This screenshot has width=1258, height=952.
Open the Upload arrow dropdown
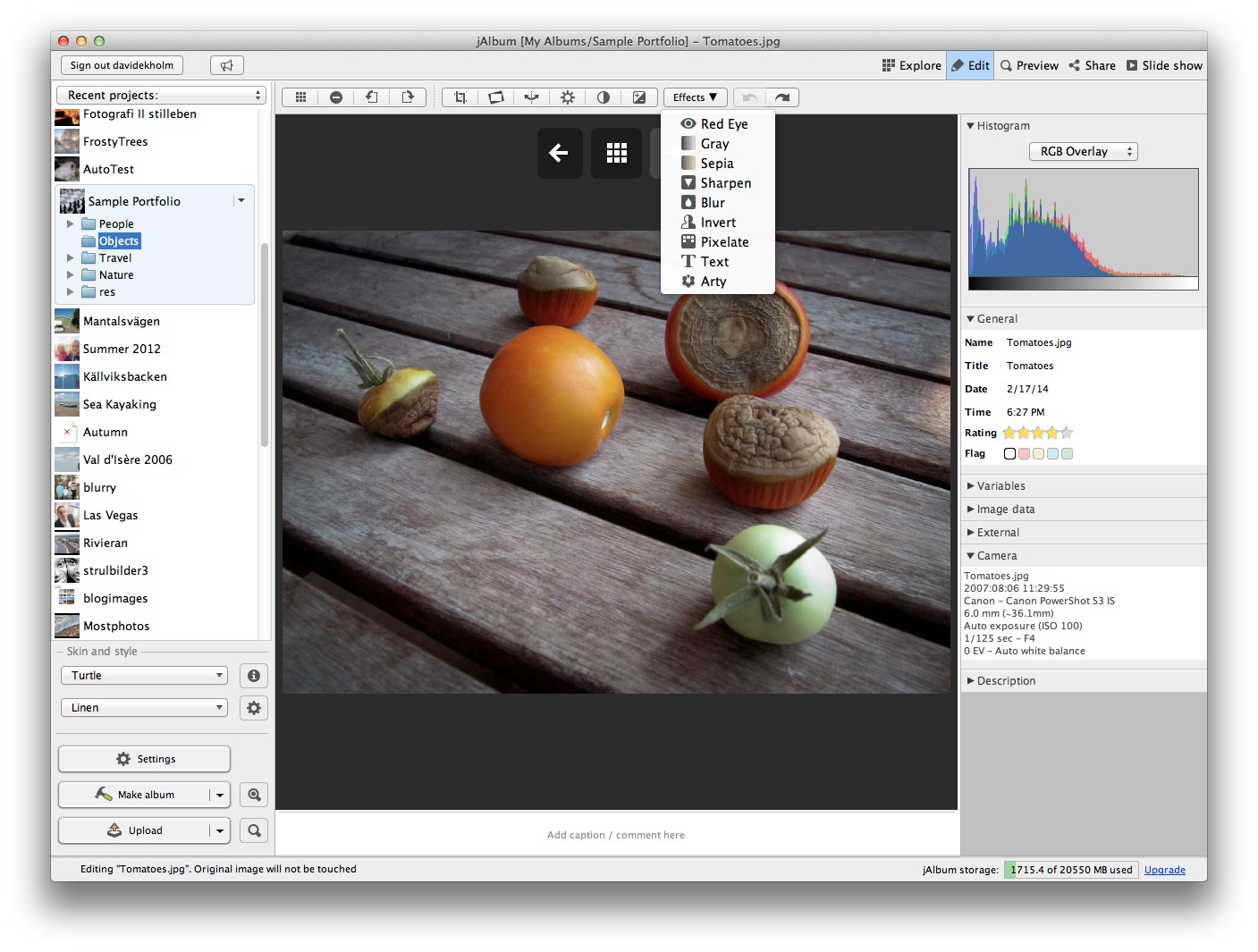pyautogui.click(x=220, y=830)
